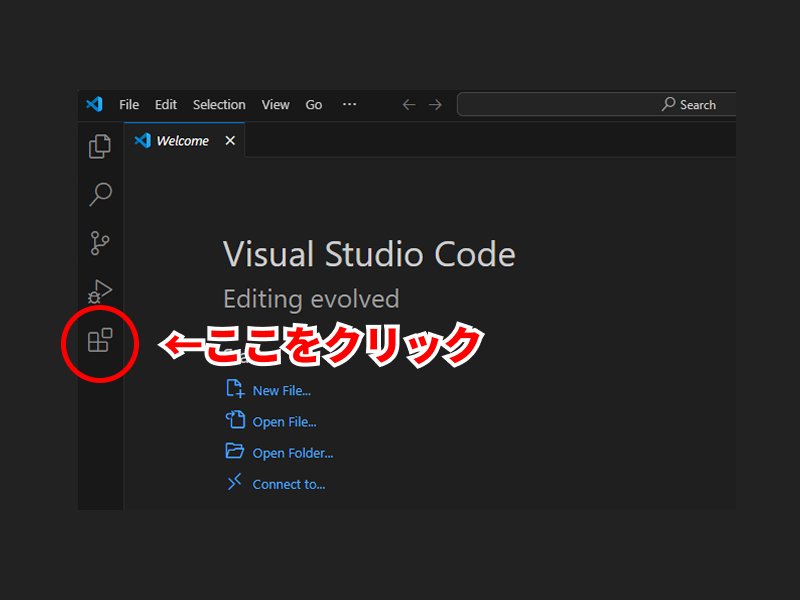Click the Visual Studio Code heading
Viewport: 800px width, 600px height.
(x=369, y=254)
